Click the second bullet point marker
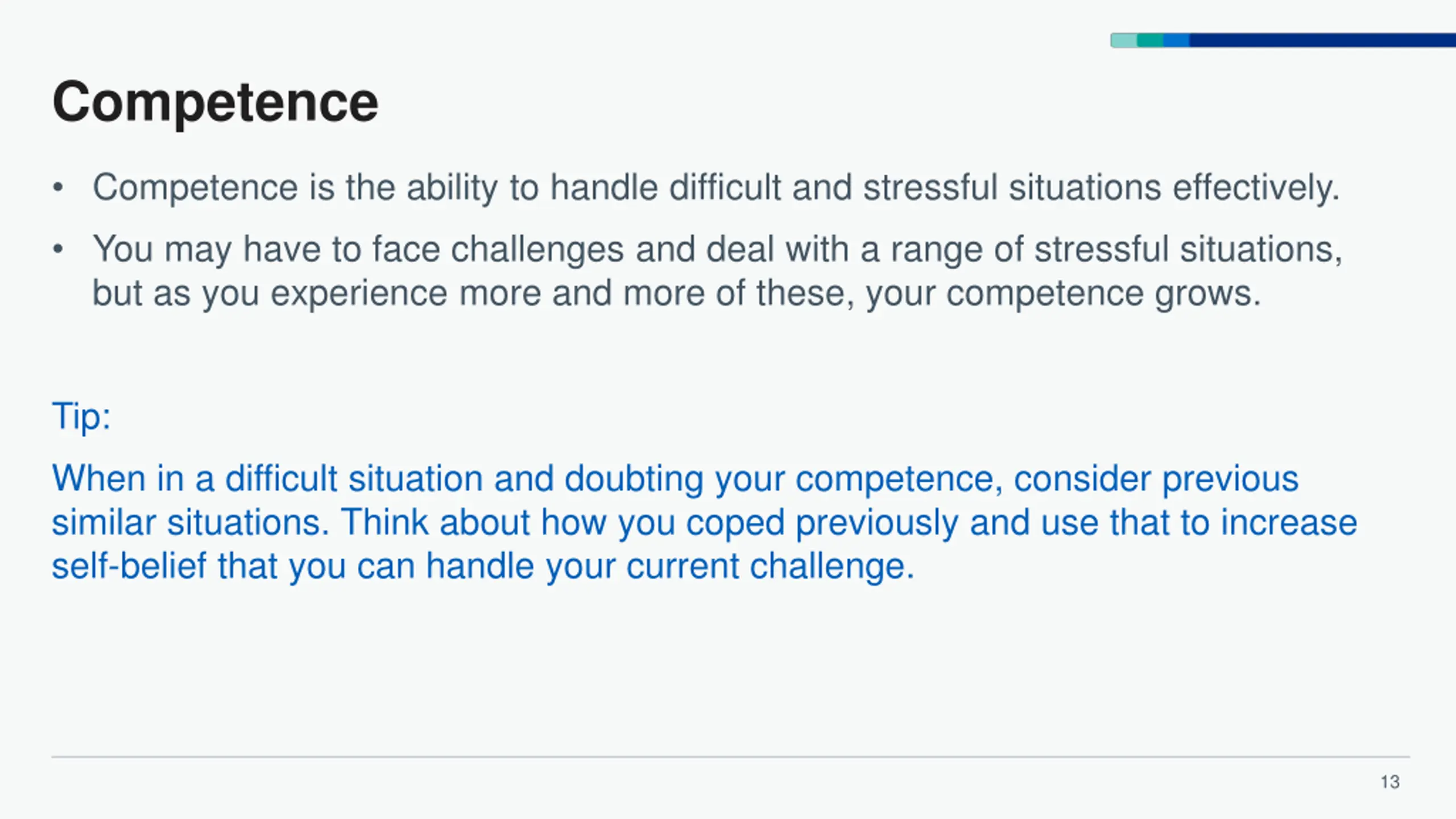 click(x=57, y=249)
